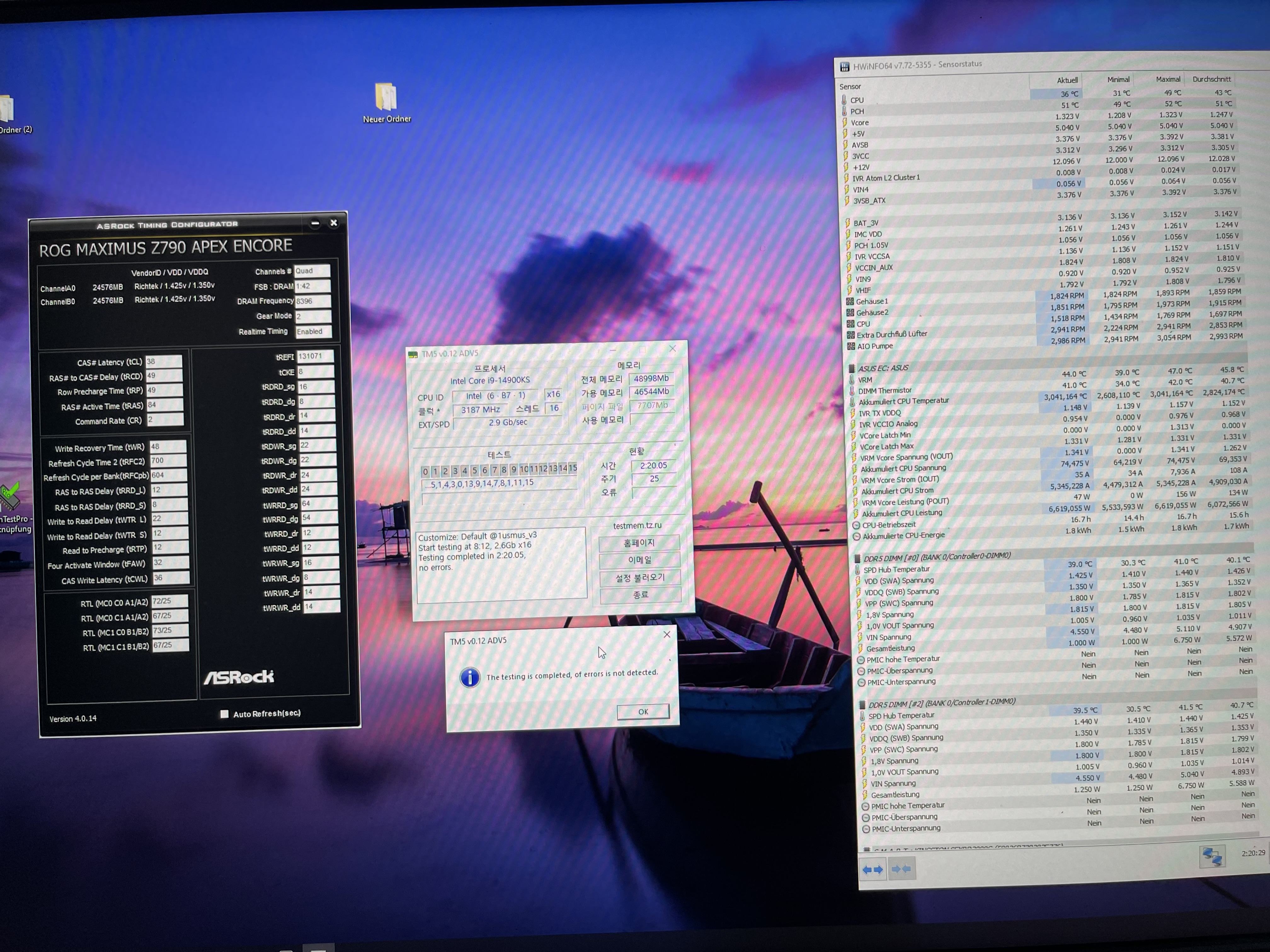Click the TM5 window title icon

point(413,354)
